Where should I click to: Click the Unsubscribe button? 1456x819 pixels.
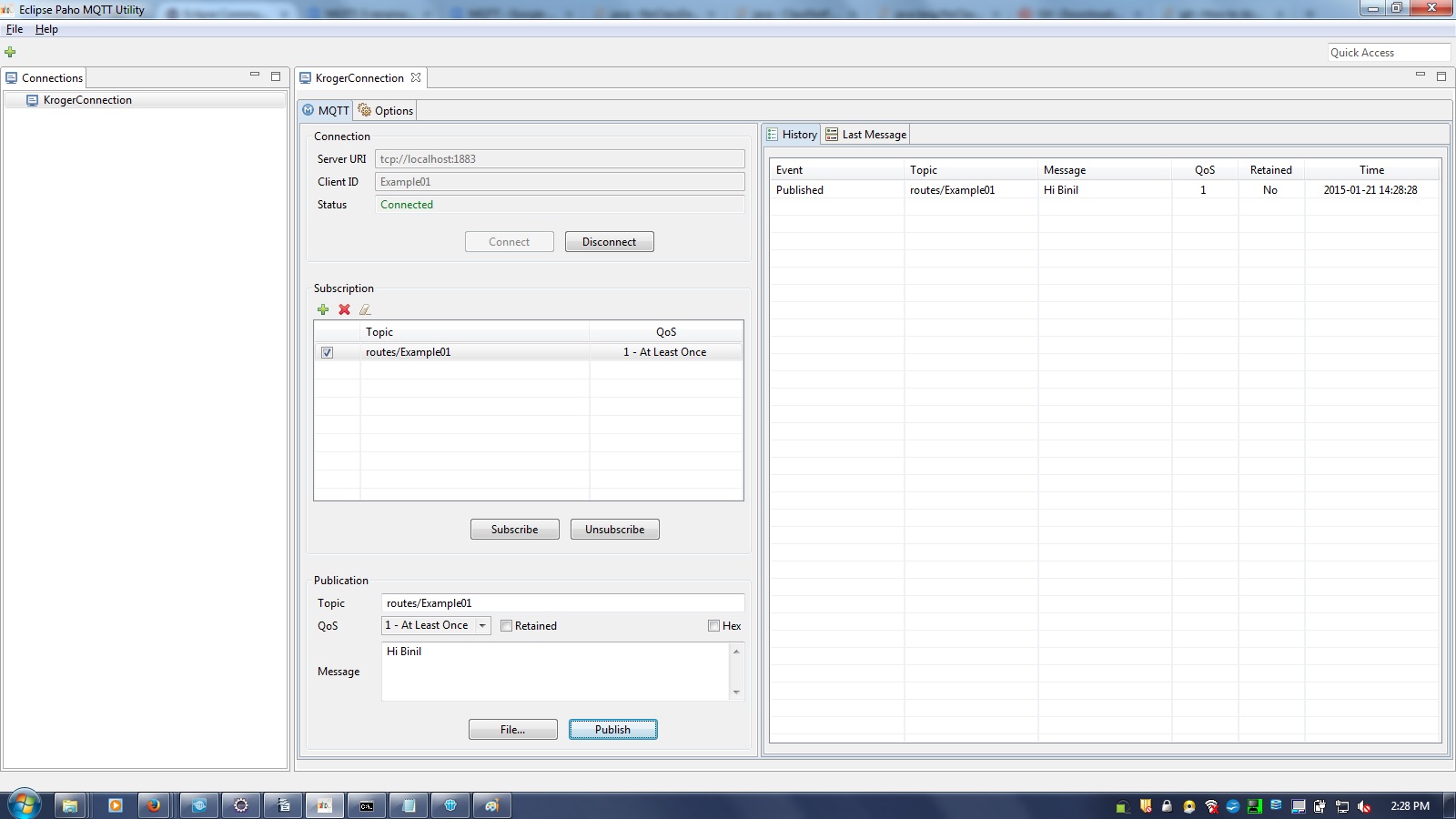coord(615,530)
